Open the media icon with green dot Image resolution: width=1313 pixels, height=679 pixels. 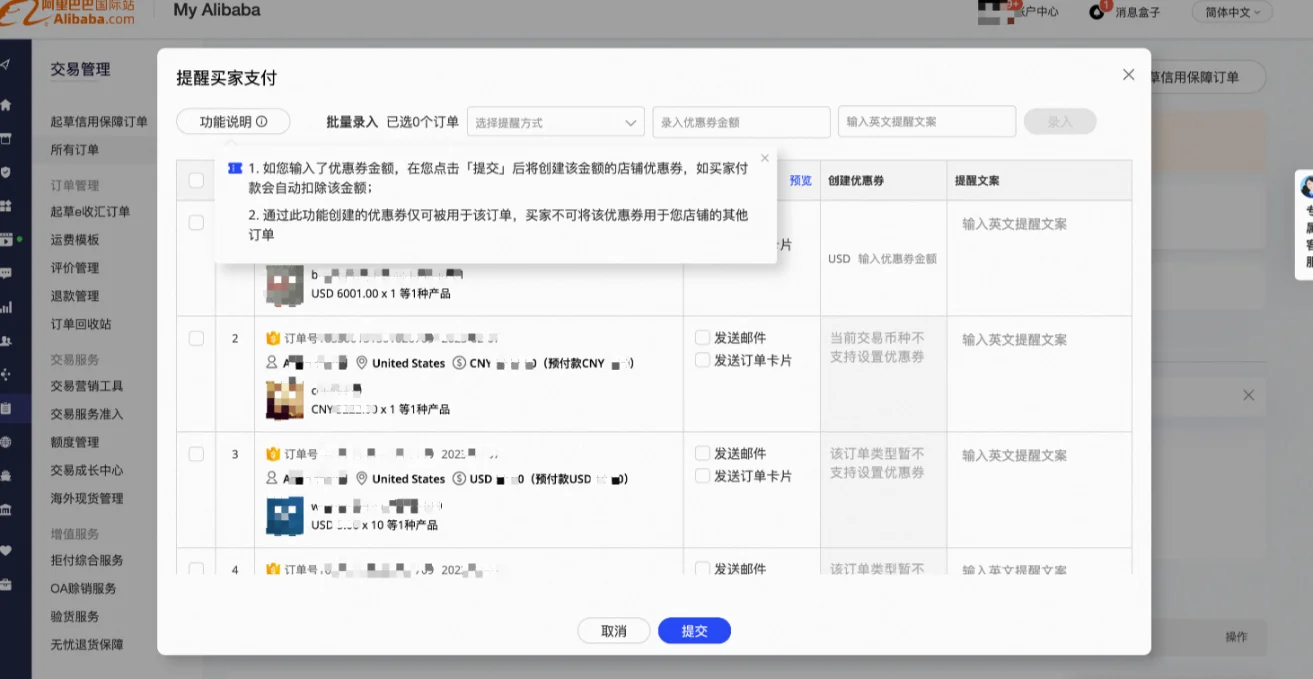pos(8,239)
